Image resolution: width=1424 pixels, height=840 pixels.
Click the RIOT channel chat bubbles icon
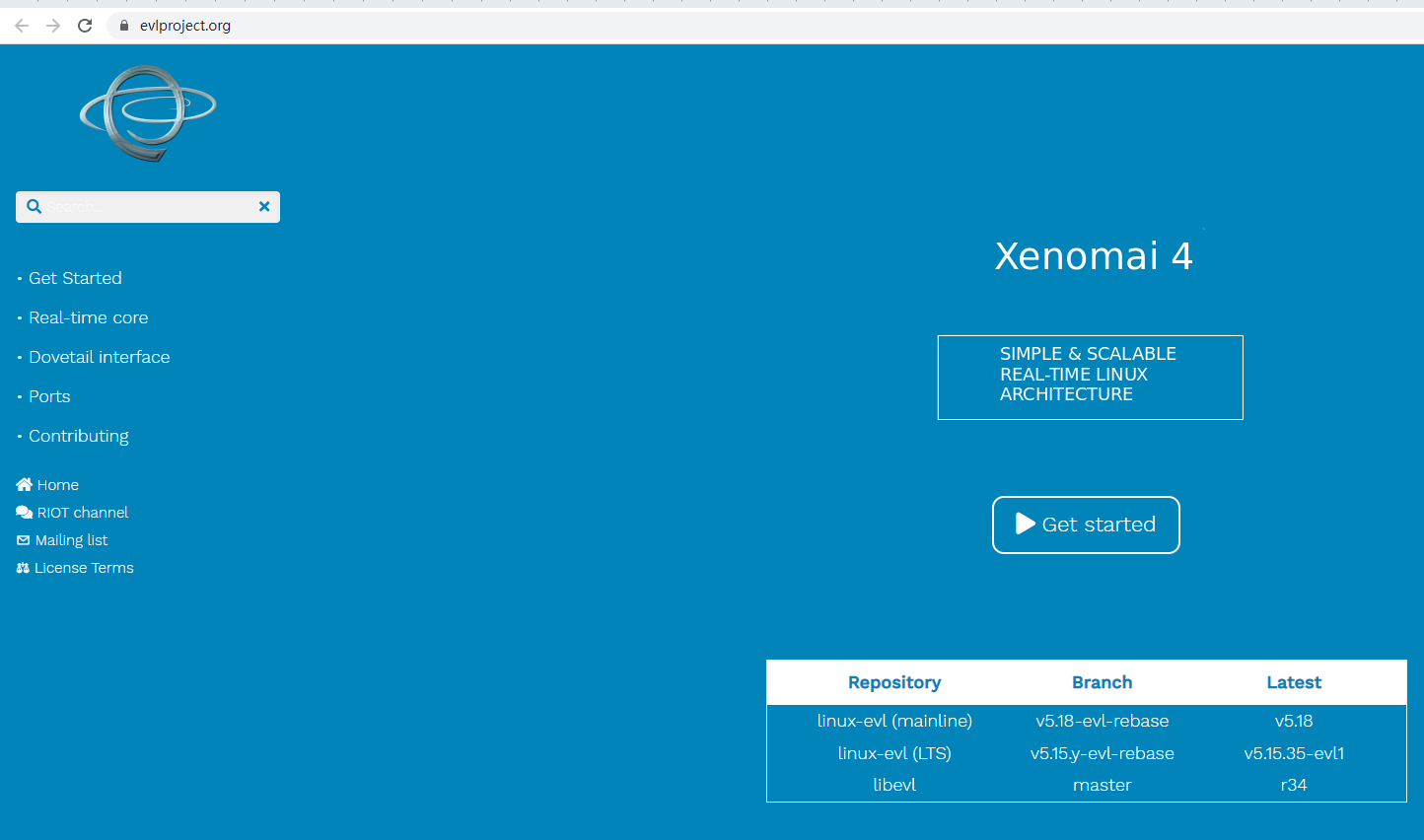point(25,512)
